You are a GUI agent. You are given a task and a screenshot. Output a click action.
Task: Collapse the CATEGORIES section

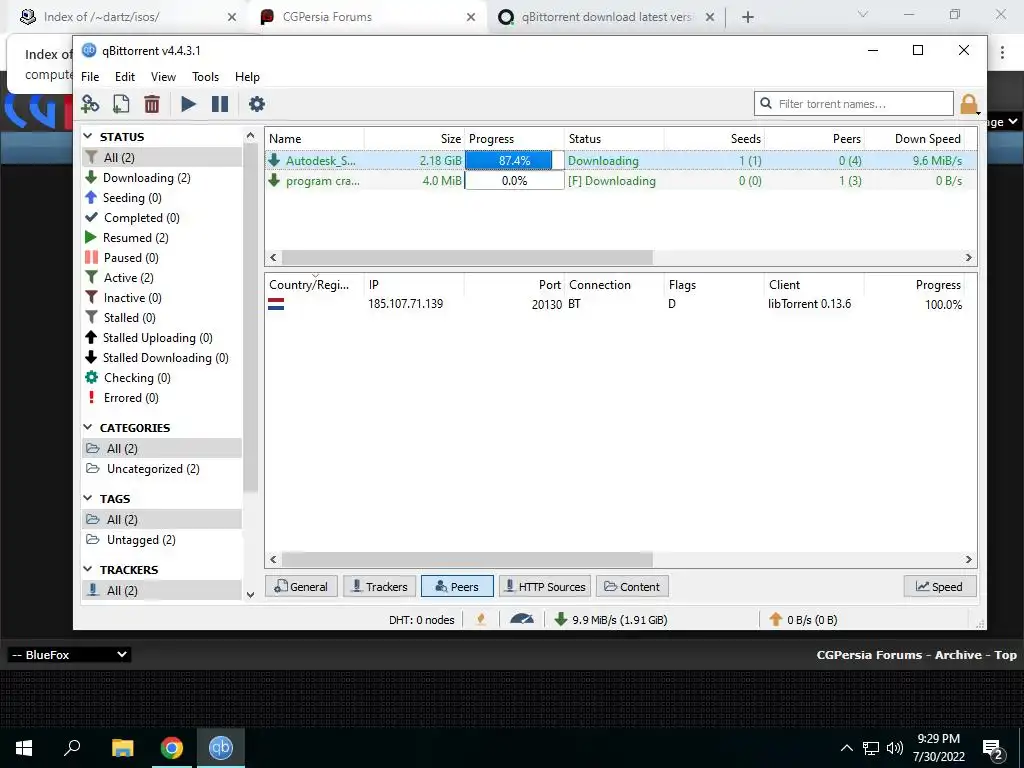tap(88, 427)
